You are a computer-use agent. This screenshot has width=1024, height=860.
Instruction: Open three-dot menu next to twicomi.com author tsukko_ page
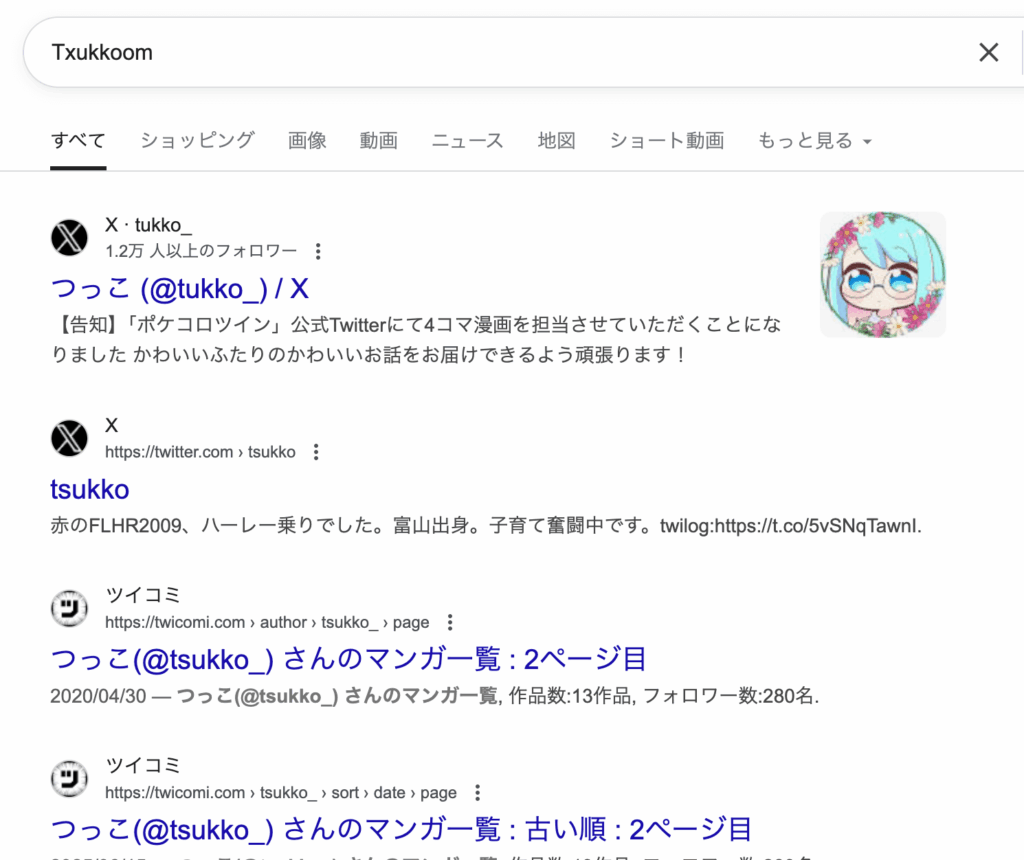click(x=450, y=622)
